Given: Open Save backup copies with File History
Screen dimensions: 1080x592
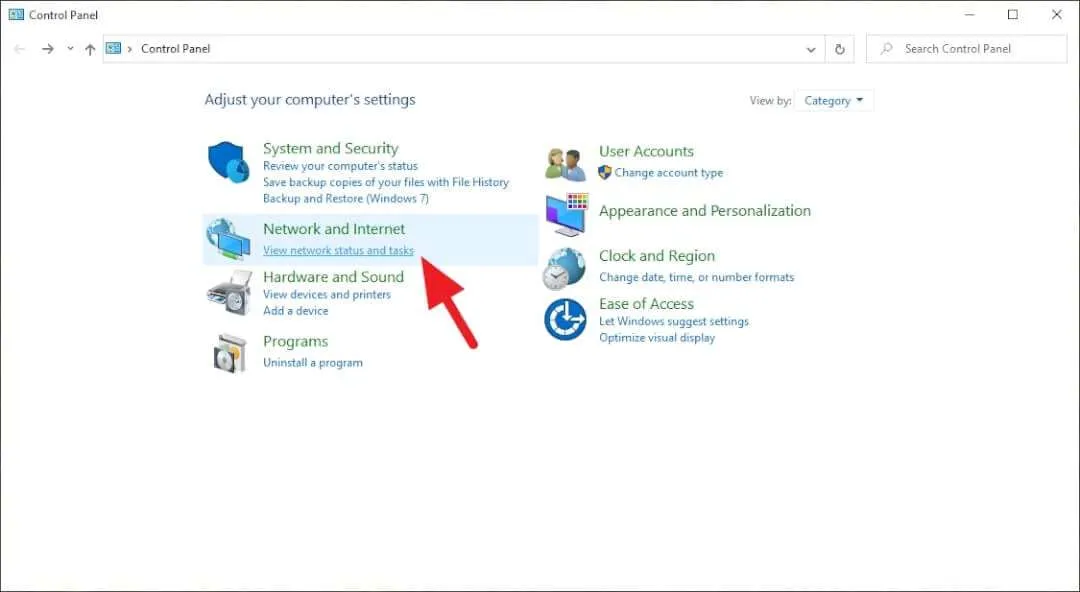Looking at the screenshot, I should pos(386,182).
